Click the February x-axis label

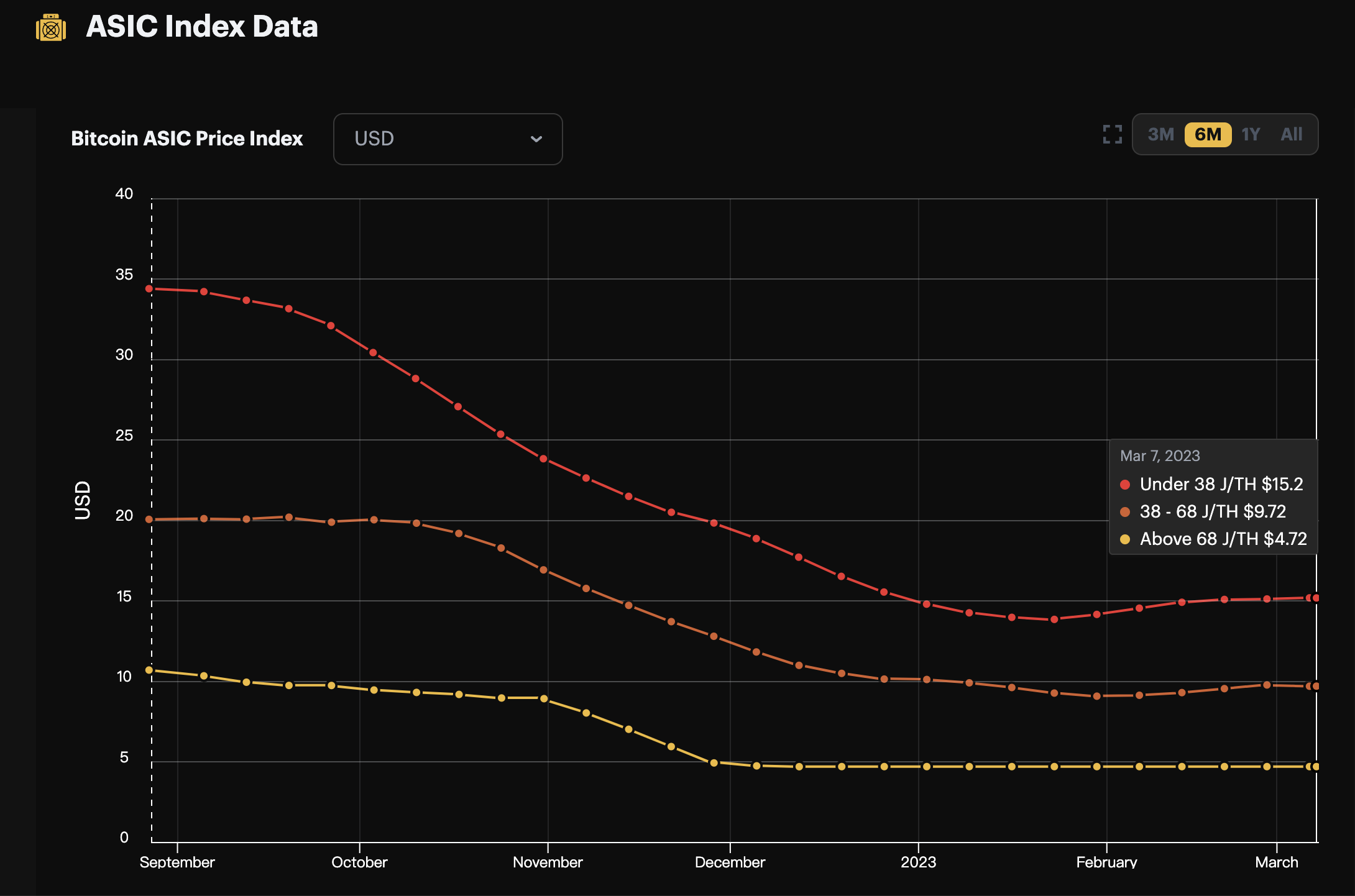pyautogui.click(x=1106, y=862)
